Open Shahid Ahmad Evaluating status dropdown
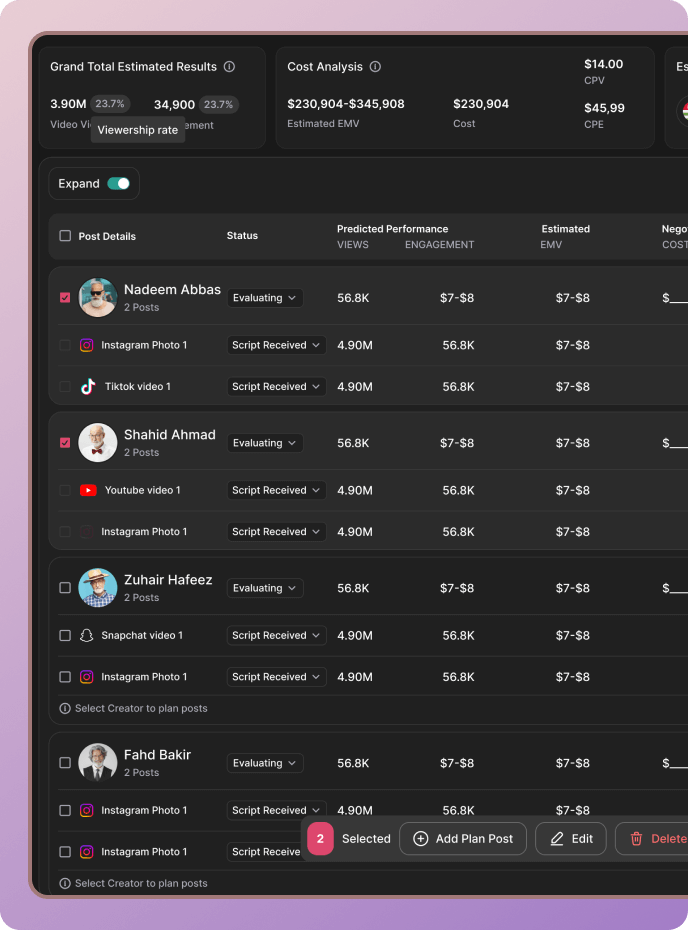688x930 pixels. [265, 443]
